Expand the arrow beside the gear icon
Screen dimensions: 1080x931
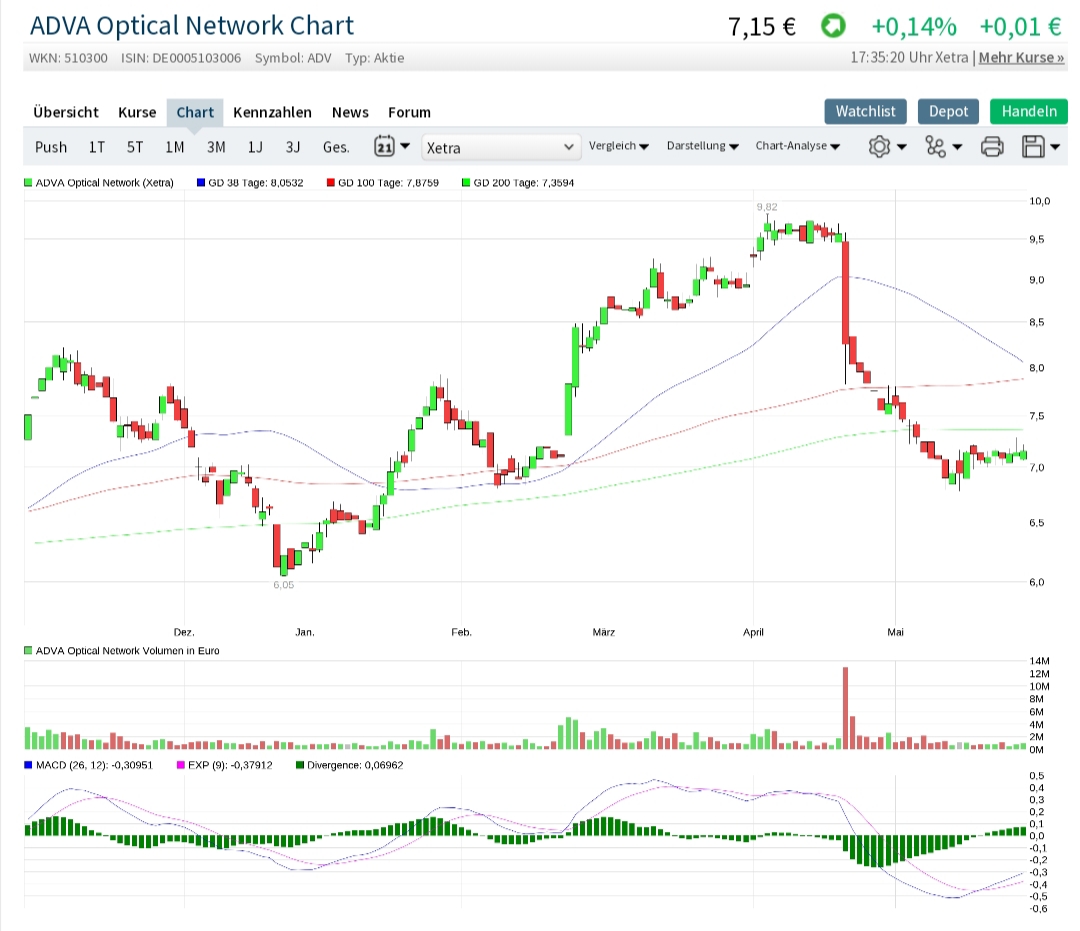pyautogui.click(x=902, y=147)
